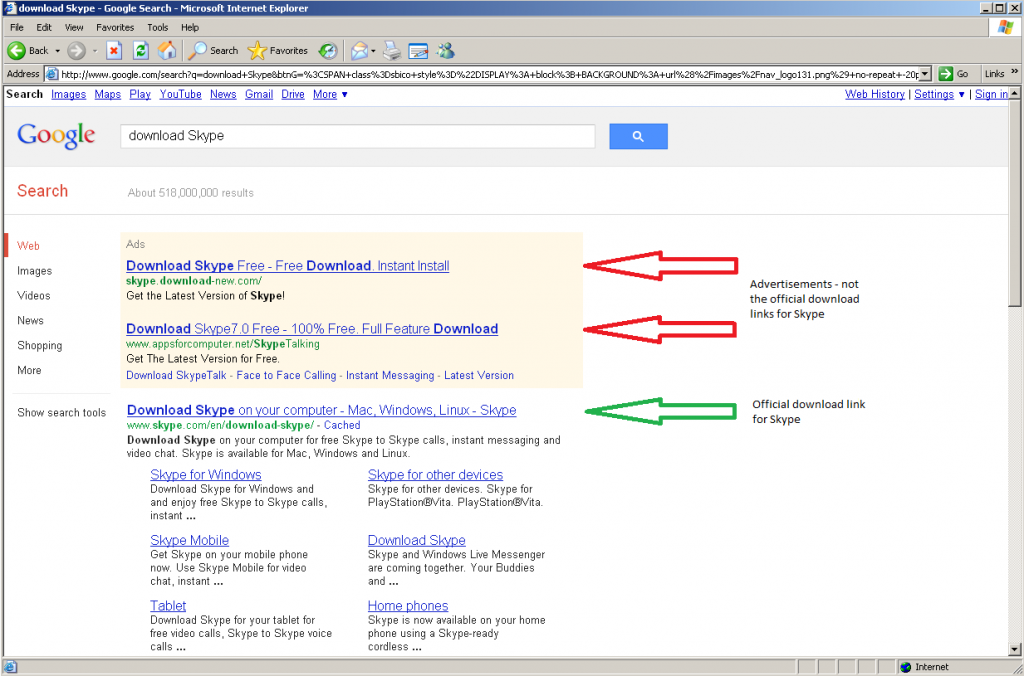Open the Search toolbar button
1024x676 pixels.
pos(214,50)
